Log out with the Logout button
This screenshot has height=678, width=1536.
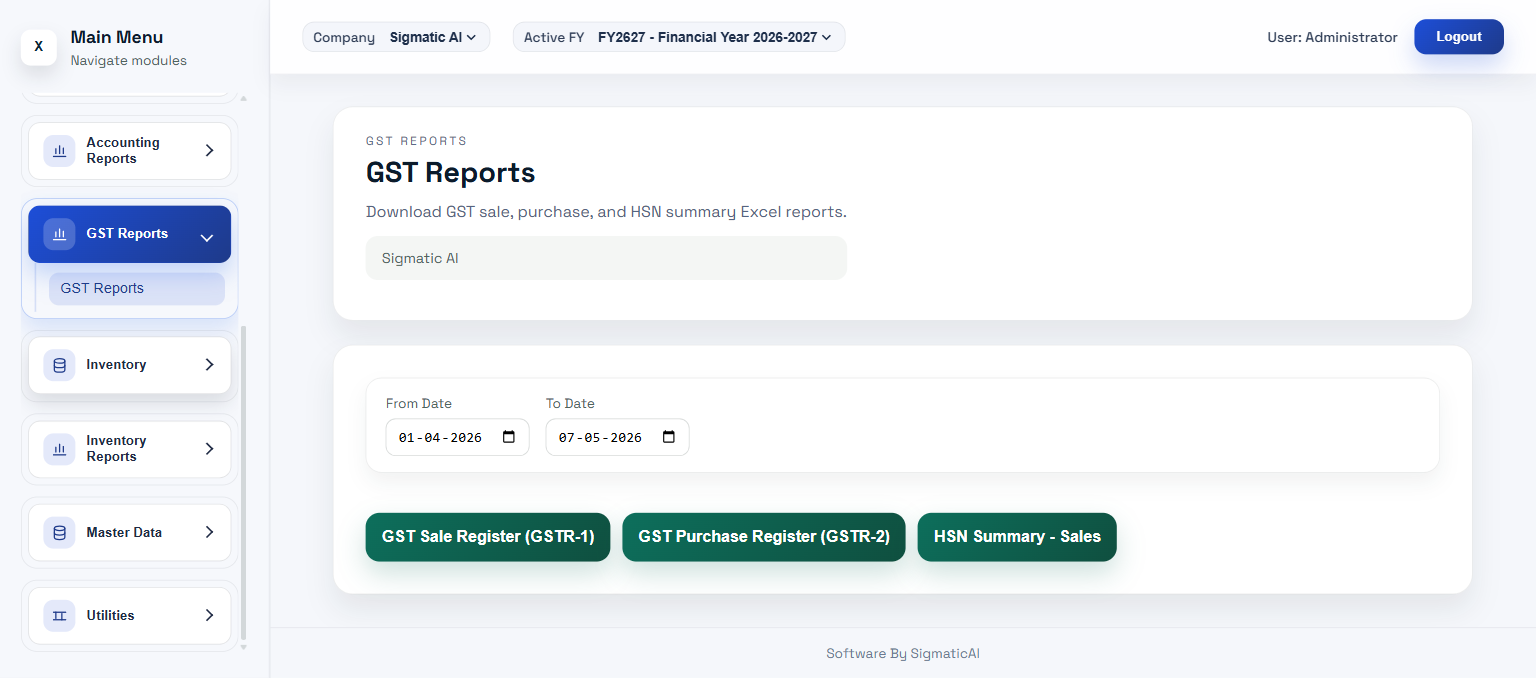point(1459,37)
